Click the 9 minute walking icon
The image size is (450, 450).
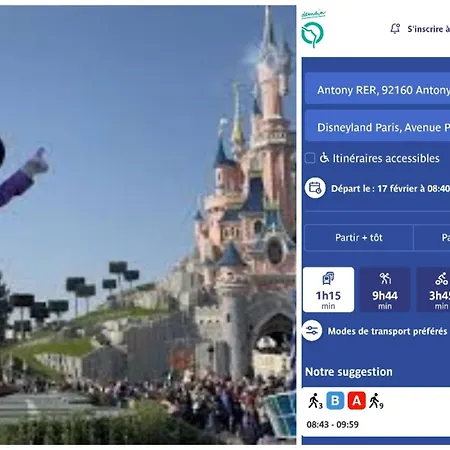[376, 401]
